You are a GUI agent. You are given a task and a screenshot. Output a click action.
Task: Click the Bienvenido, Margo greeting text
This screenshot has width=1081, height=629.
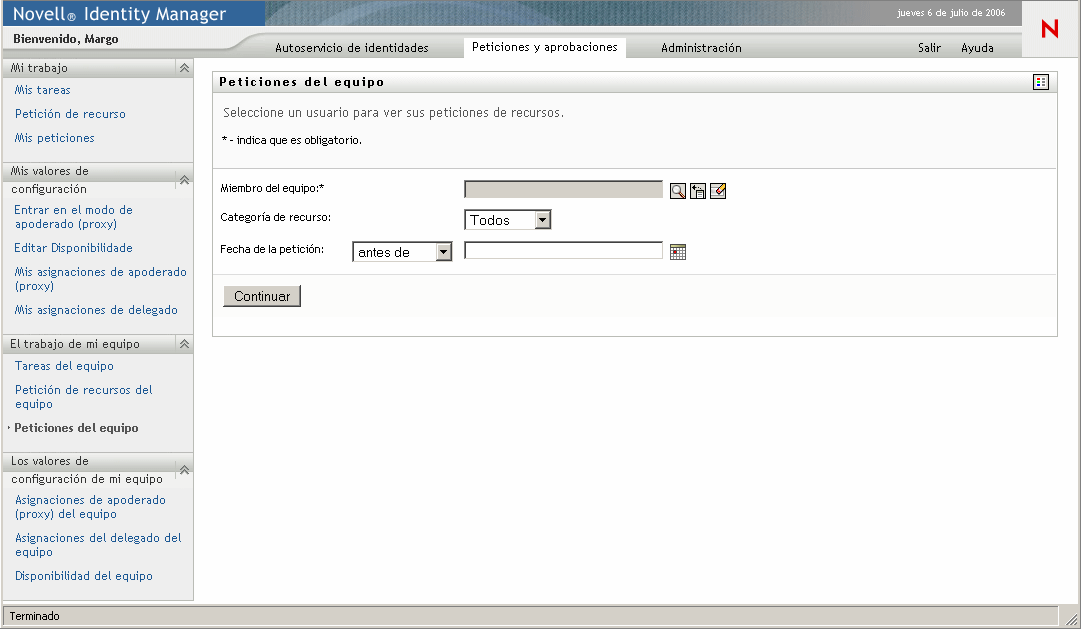65,39
